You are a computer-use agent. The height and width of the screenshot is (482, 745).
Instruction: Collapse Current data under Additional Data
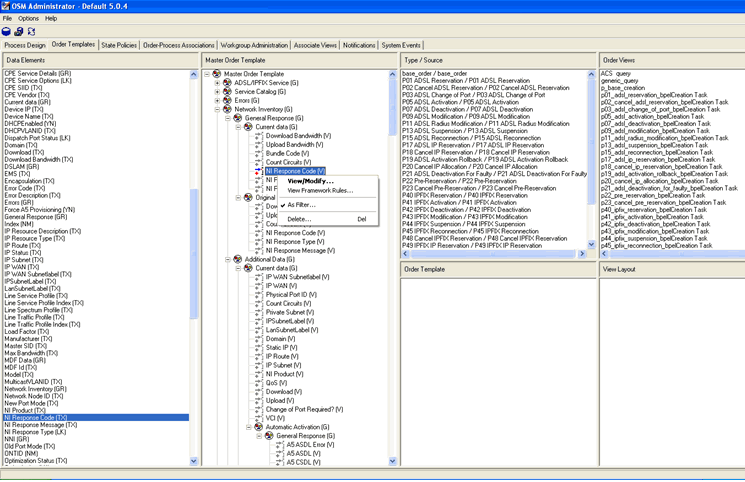coord(238,268)
